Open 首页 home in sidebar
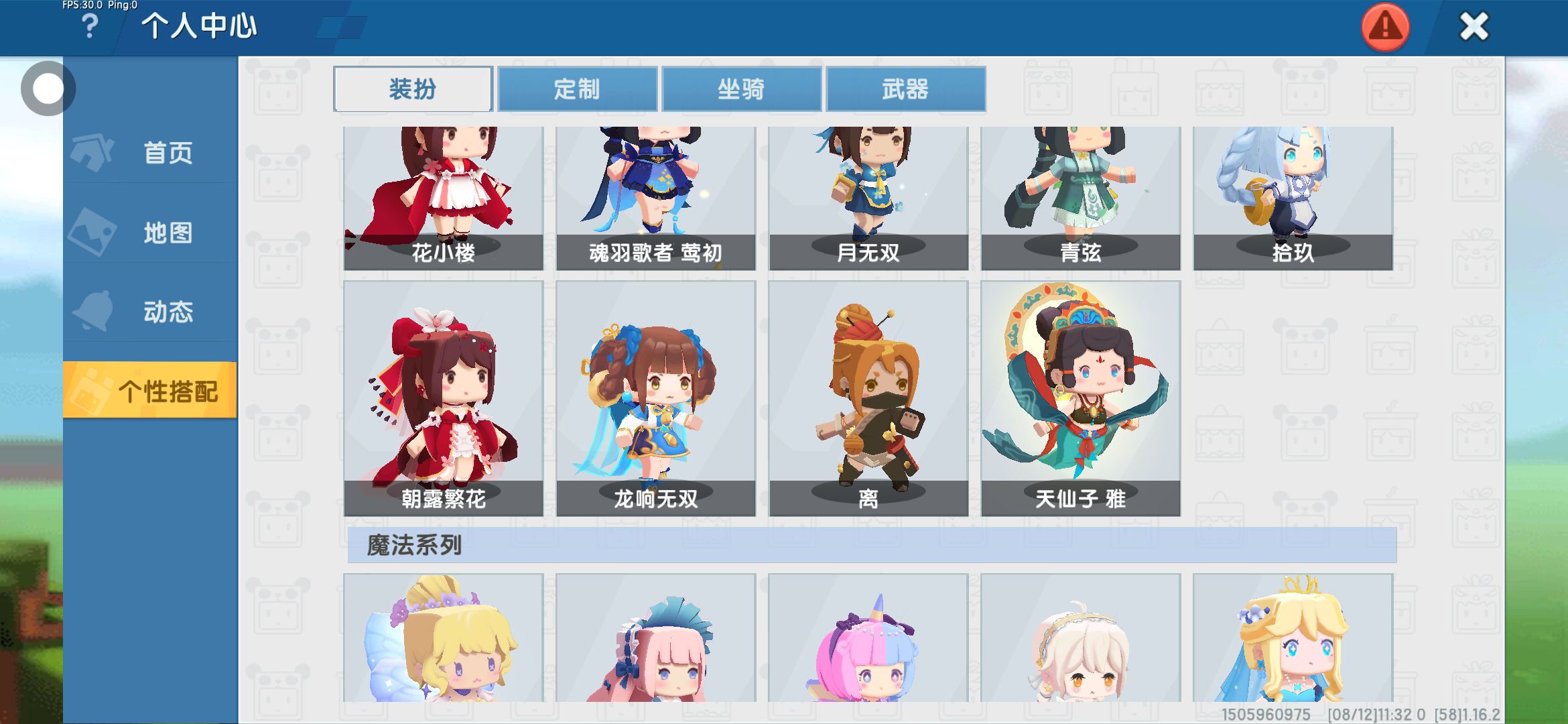Screen dimensions: 1568x724 tap(150, 153)
